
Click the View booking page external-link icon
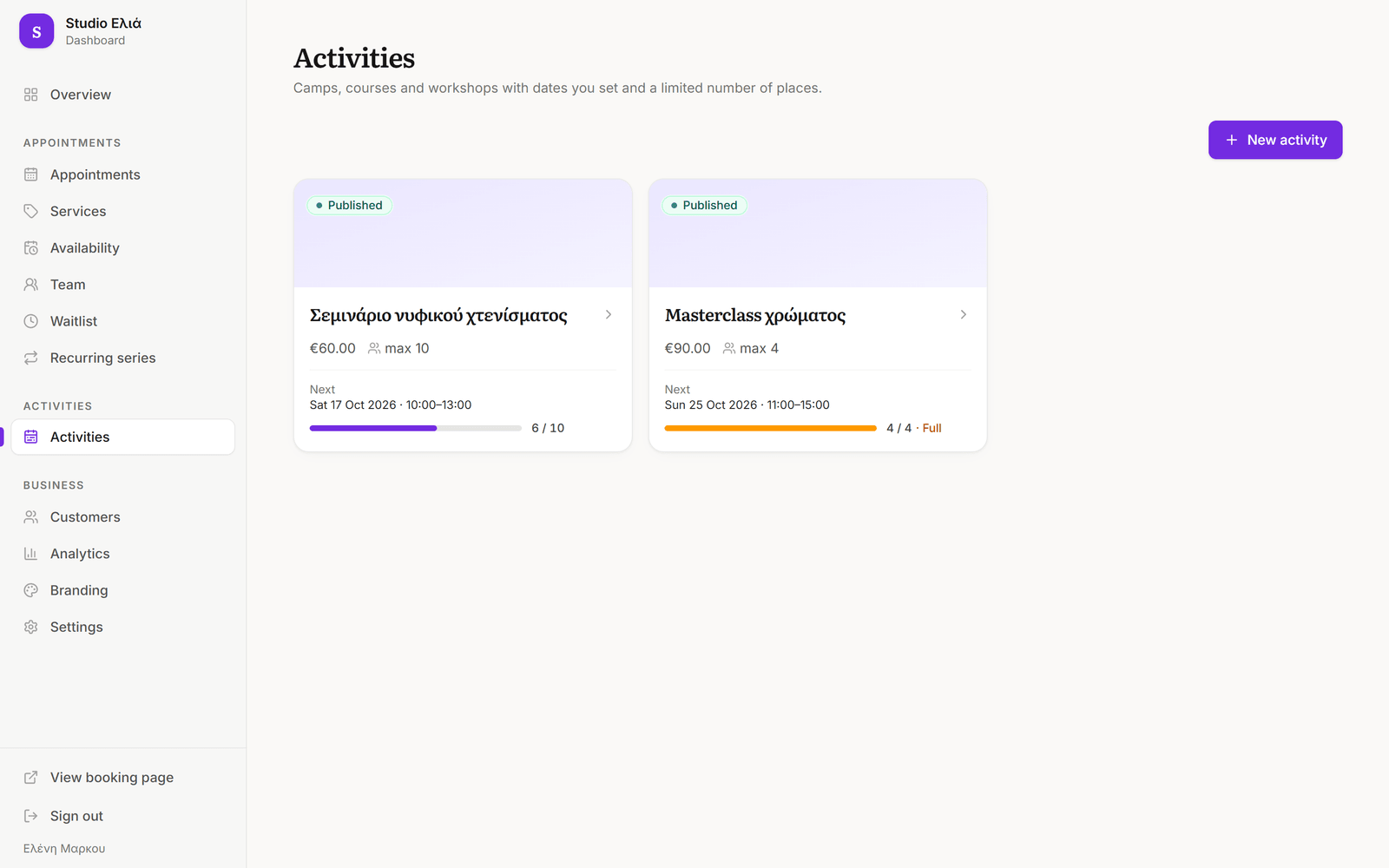tap(31, 778)
